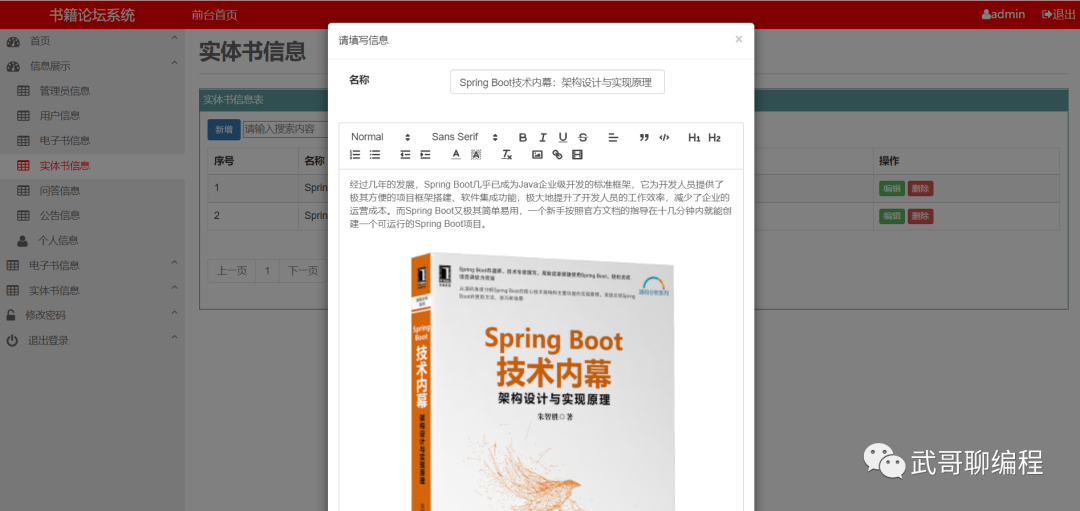Insert a blockquote with the quote icon

[x=644, y=137]
